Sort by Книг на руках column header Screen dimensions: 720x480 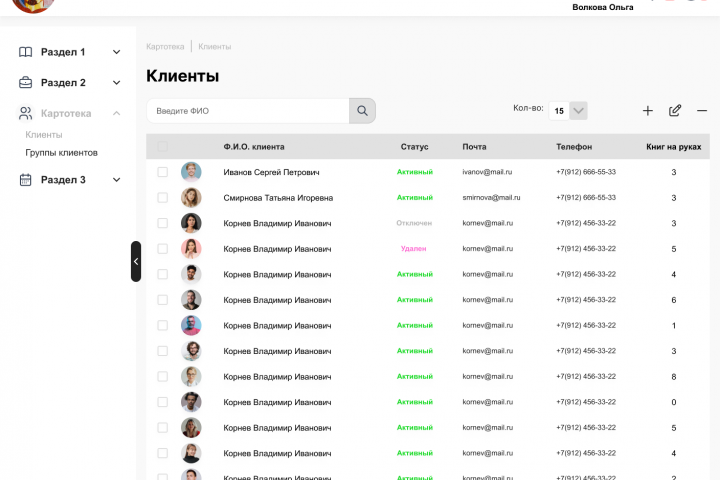tap(674, 147)
